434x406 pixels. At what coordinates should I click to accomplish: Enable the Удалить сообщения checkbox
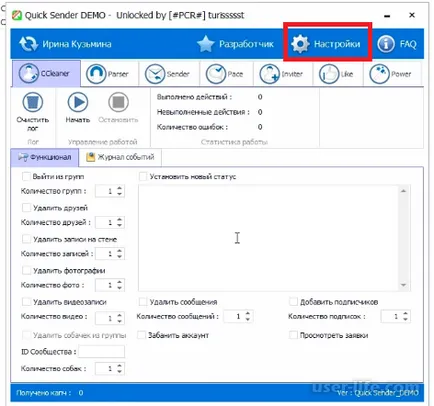click(143, 302)
